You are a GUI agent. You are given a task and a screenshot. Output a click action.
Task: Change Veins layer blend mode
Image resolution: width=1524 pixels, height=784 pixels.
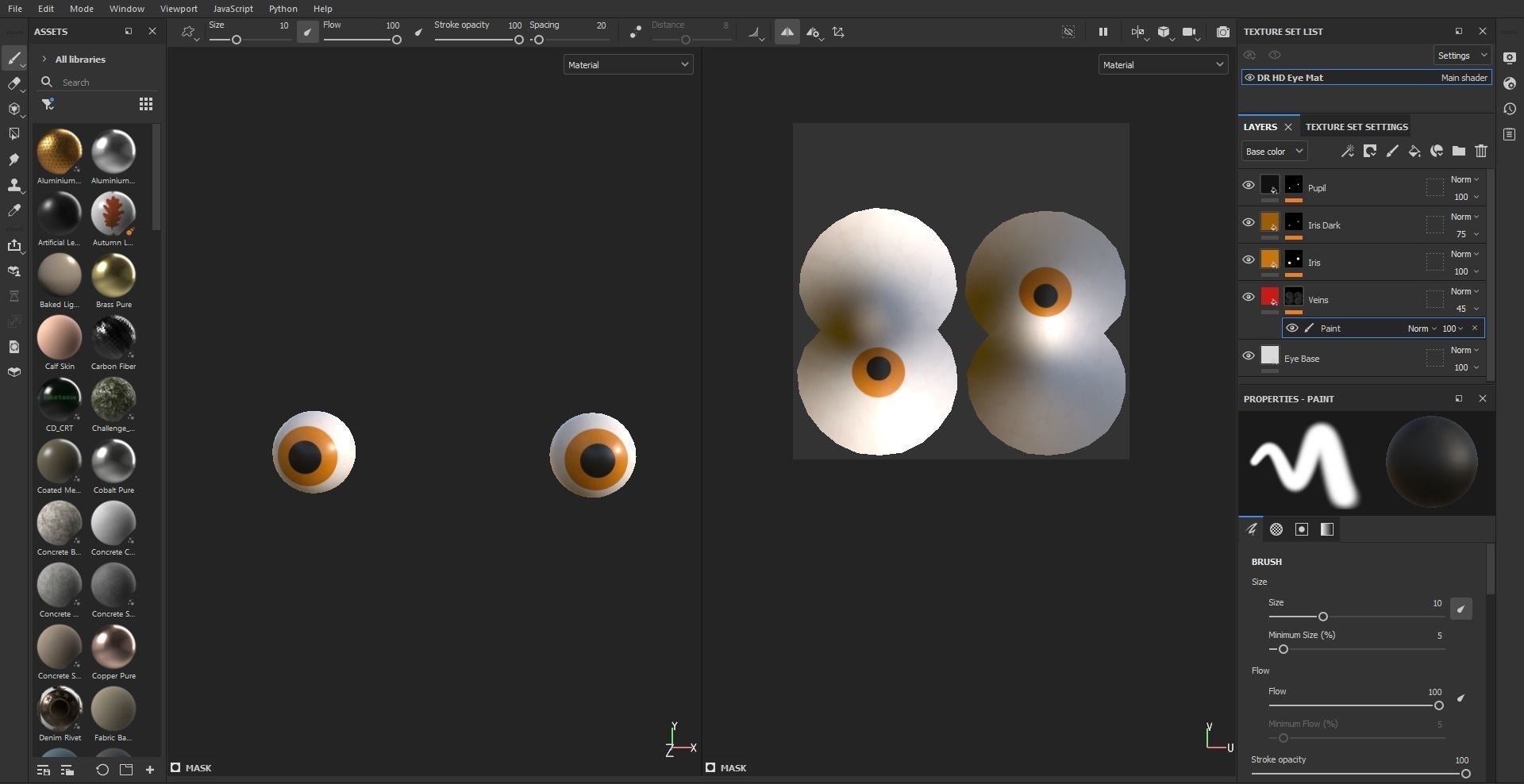(x=1464, y=292)
